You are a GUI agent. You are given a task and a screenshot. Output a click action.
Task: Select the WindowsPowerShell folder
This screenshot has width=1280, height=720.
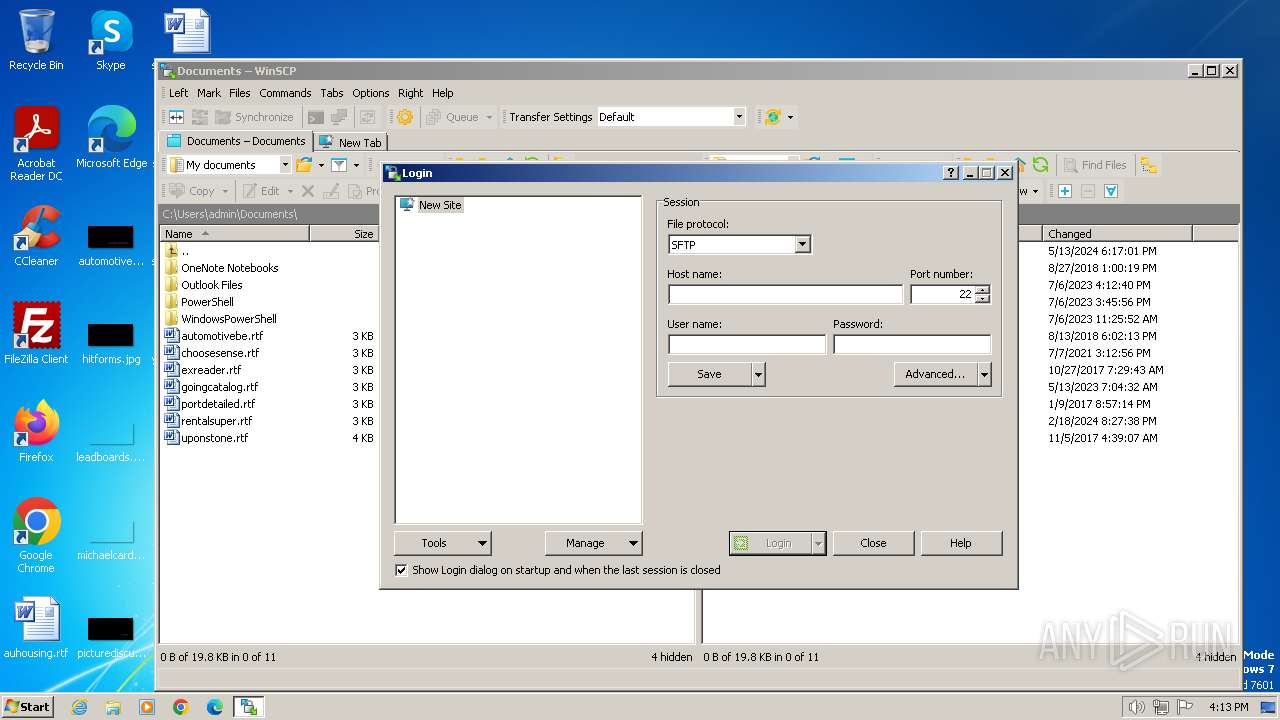pos(229,319)
